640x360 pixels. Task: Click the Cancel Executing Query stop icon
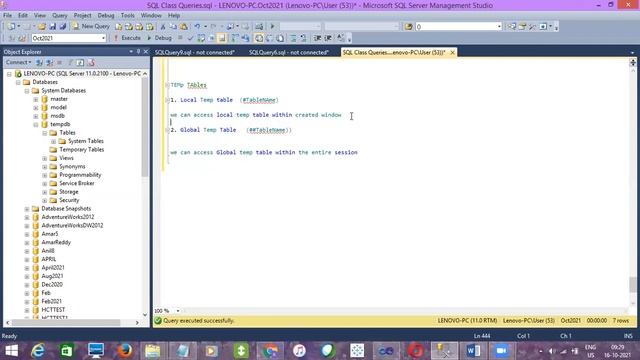pyautogui.click(x=180, y=38)
